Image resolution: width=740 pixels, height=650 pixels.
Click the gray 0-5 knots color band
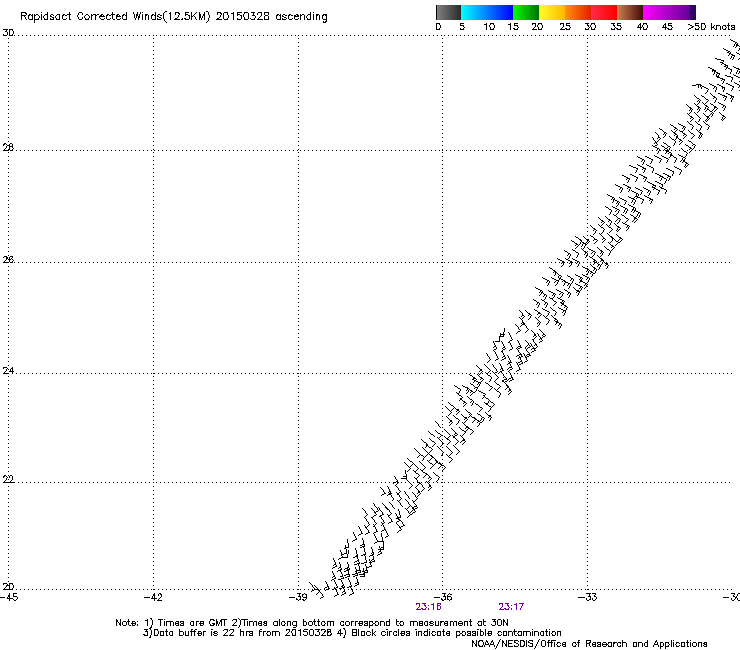pyautogui.click(x=448, y=13)
